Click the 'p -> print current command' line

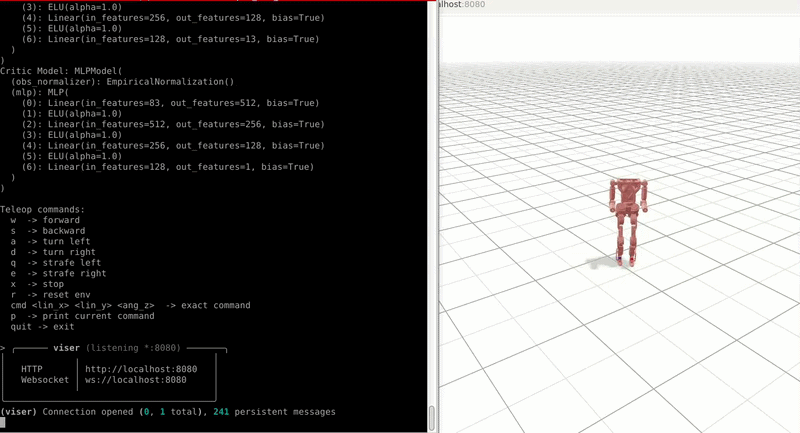[x=82, y=316]
